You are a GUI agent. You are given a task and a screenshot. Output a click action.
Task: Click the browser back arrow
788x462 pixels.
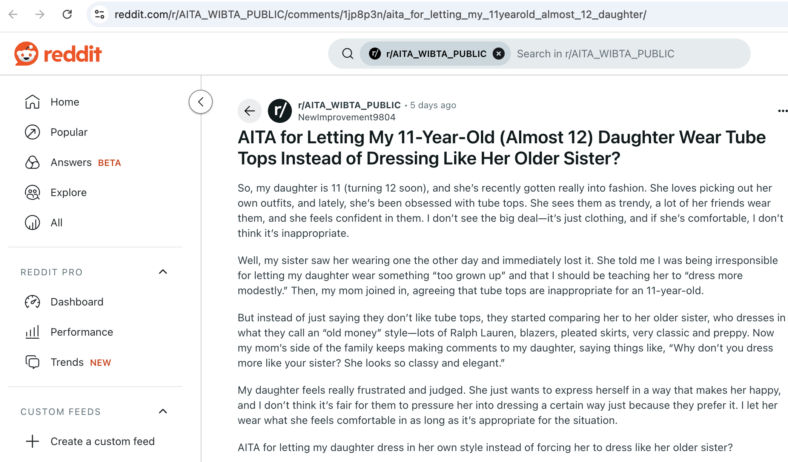(x=13, y=14)
